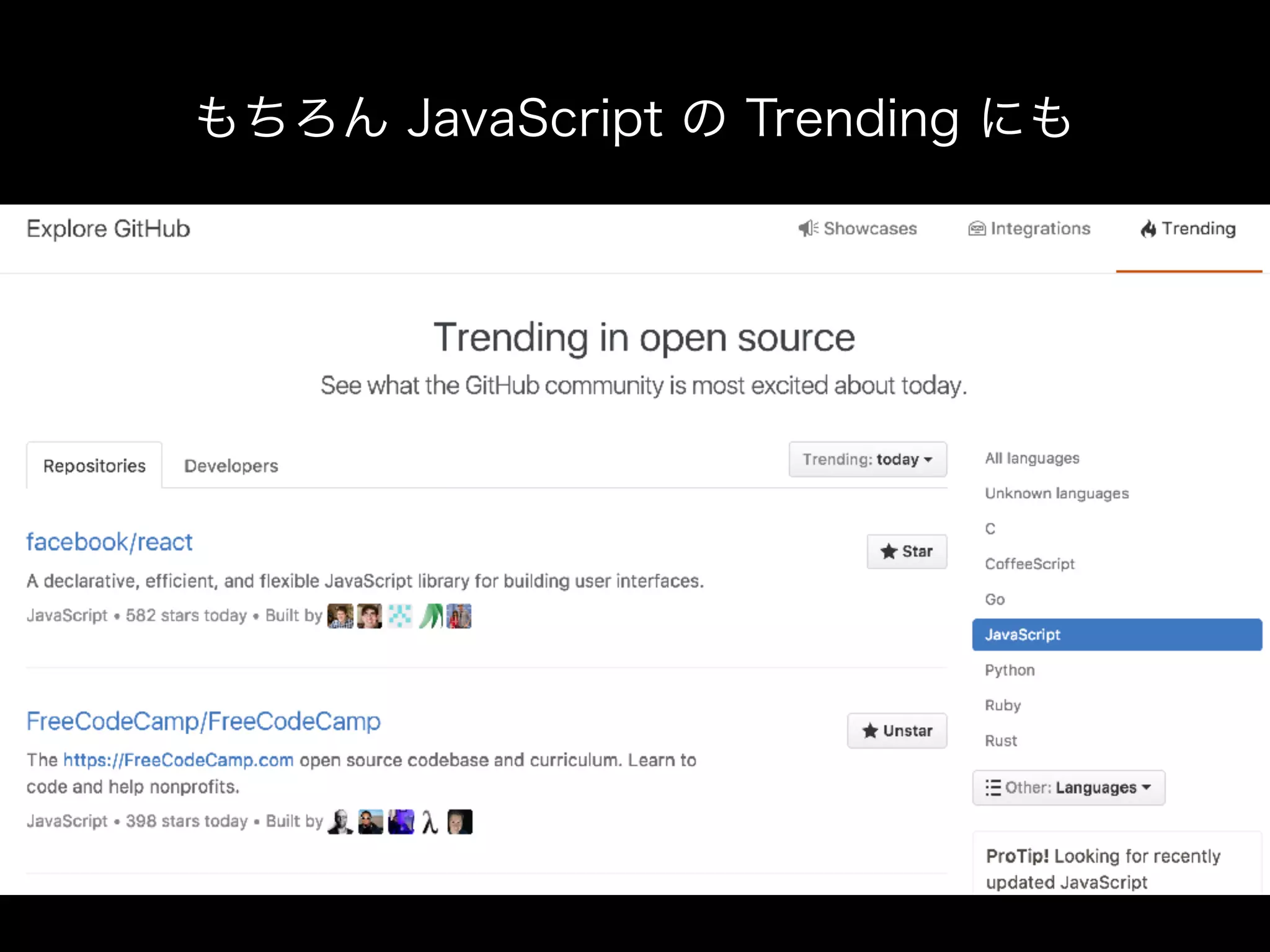Viewport: 1270px width, 952px height.
Task: Filter trending by Python
Action: coord(1010,670)
